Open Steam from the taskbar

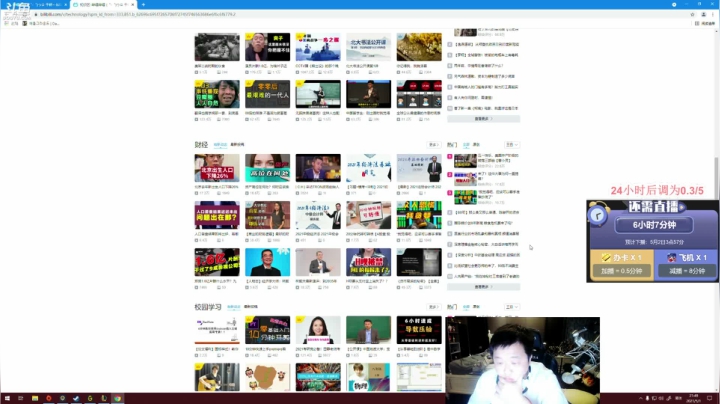[76, 398]
